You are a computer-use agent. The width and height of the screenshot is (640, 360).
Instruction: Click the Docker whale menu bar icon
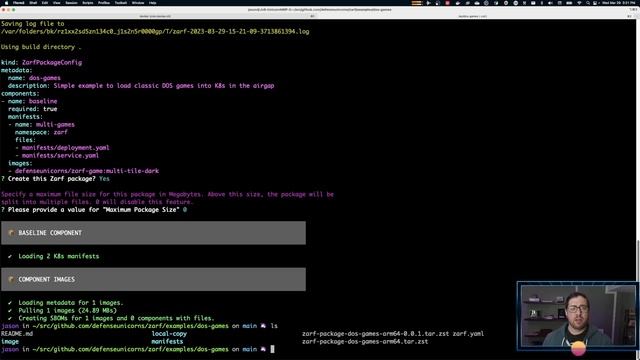(458, 3)
